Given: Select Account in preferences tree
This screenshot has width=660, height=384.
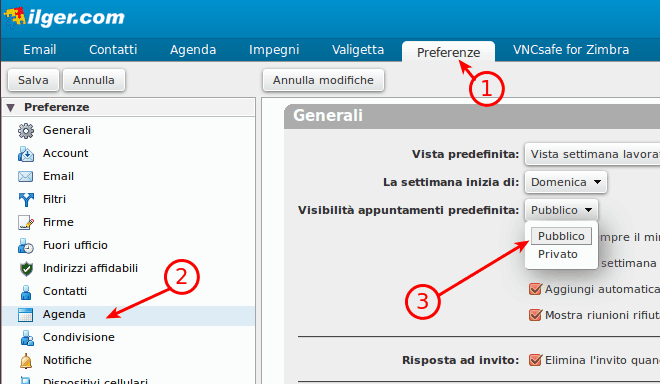Looking at the screenshot, I should coord(128,154).
